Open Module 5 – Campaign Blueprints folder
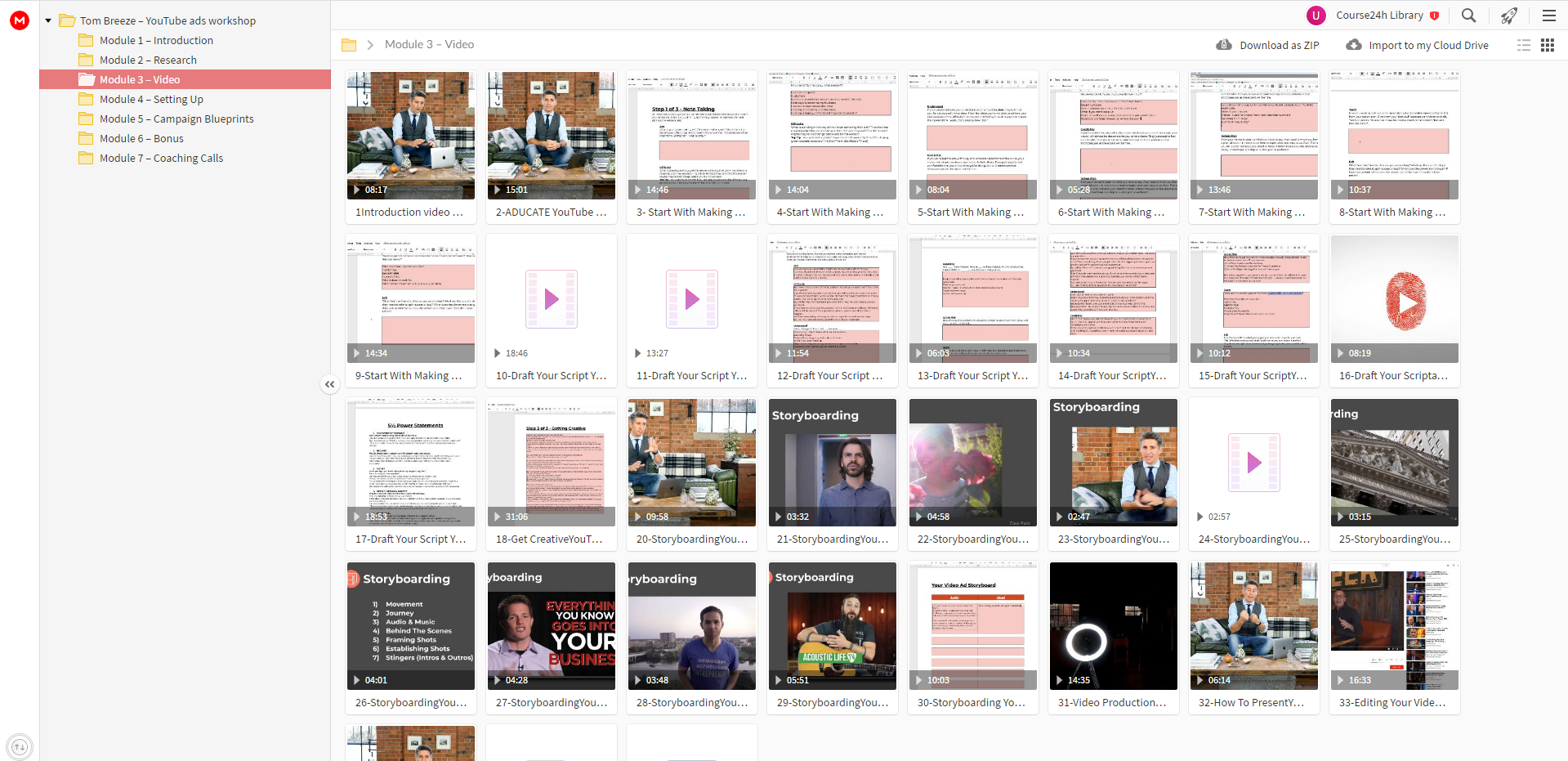1568x761 pixels. click(x=176, y=119)
